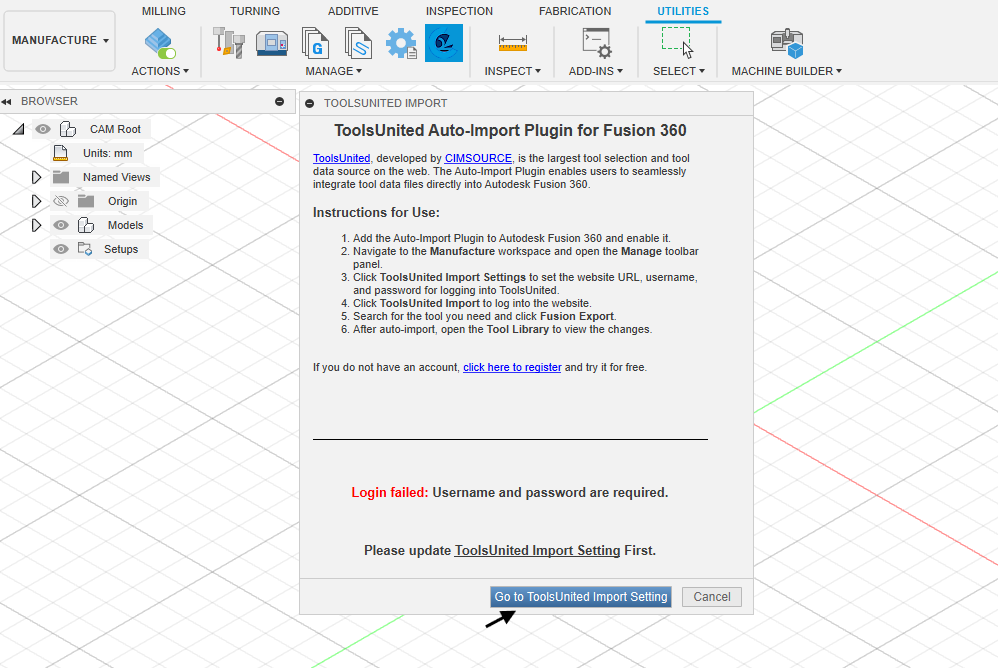Expand the Models tree node
This screenshot has width=998, height=668.
point(36,225)
